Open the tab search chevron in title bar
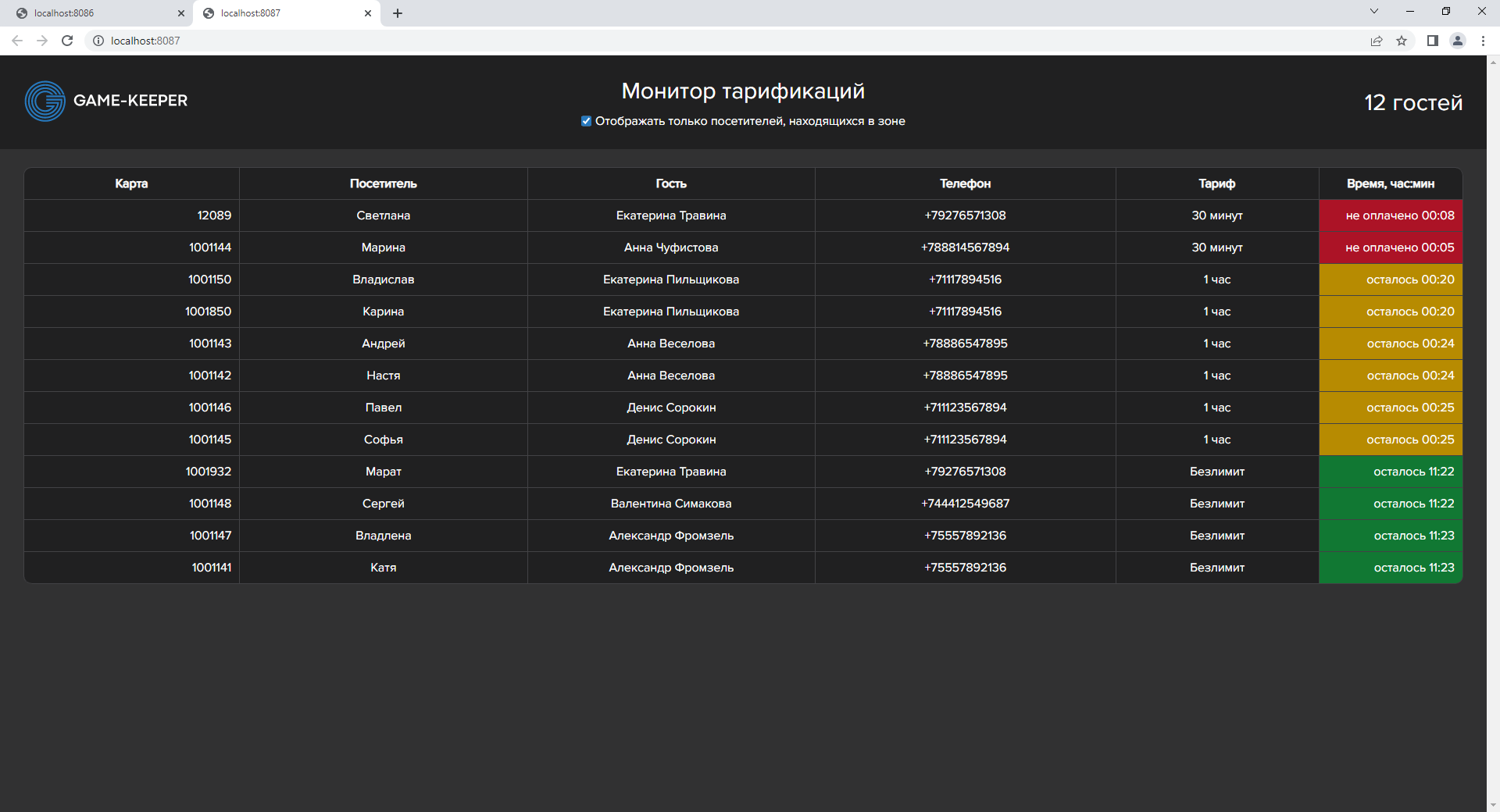This screenshot has height=812, width=1500. tap(1374, 12)
